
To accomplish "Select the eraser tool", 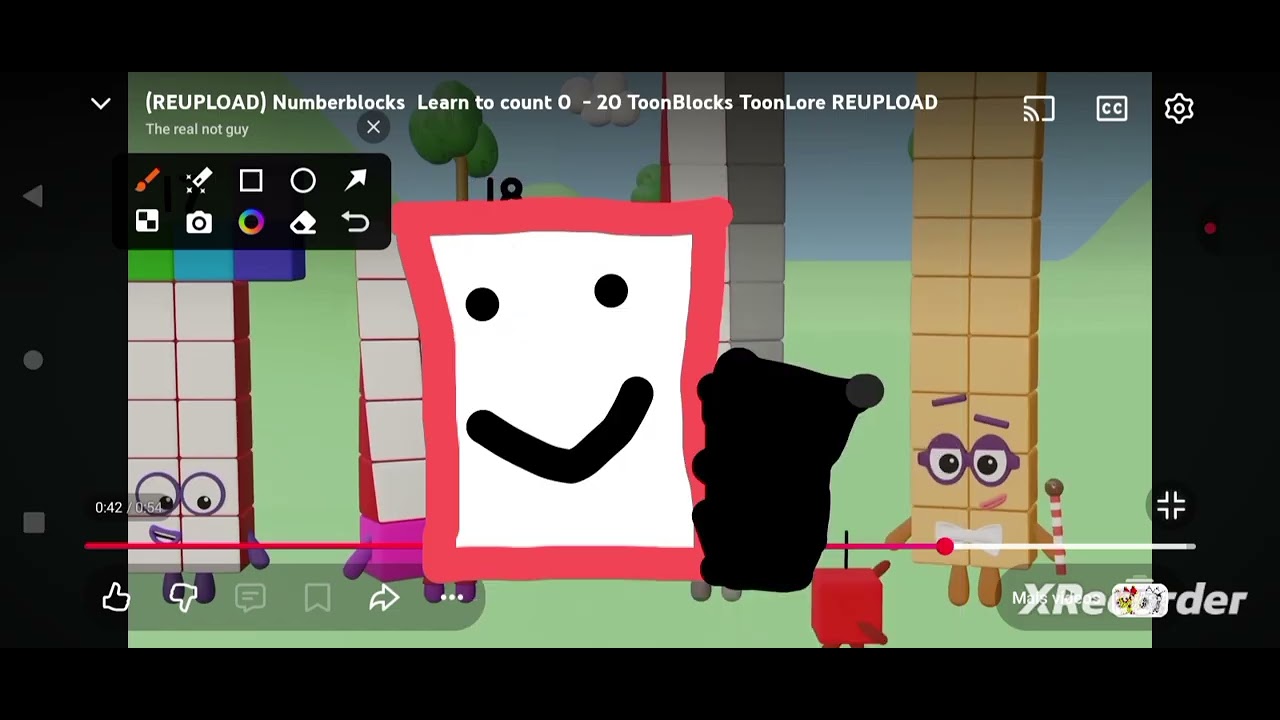I will click(x=303, y=222).
